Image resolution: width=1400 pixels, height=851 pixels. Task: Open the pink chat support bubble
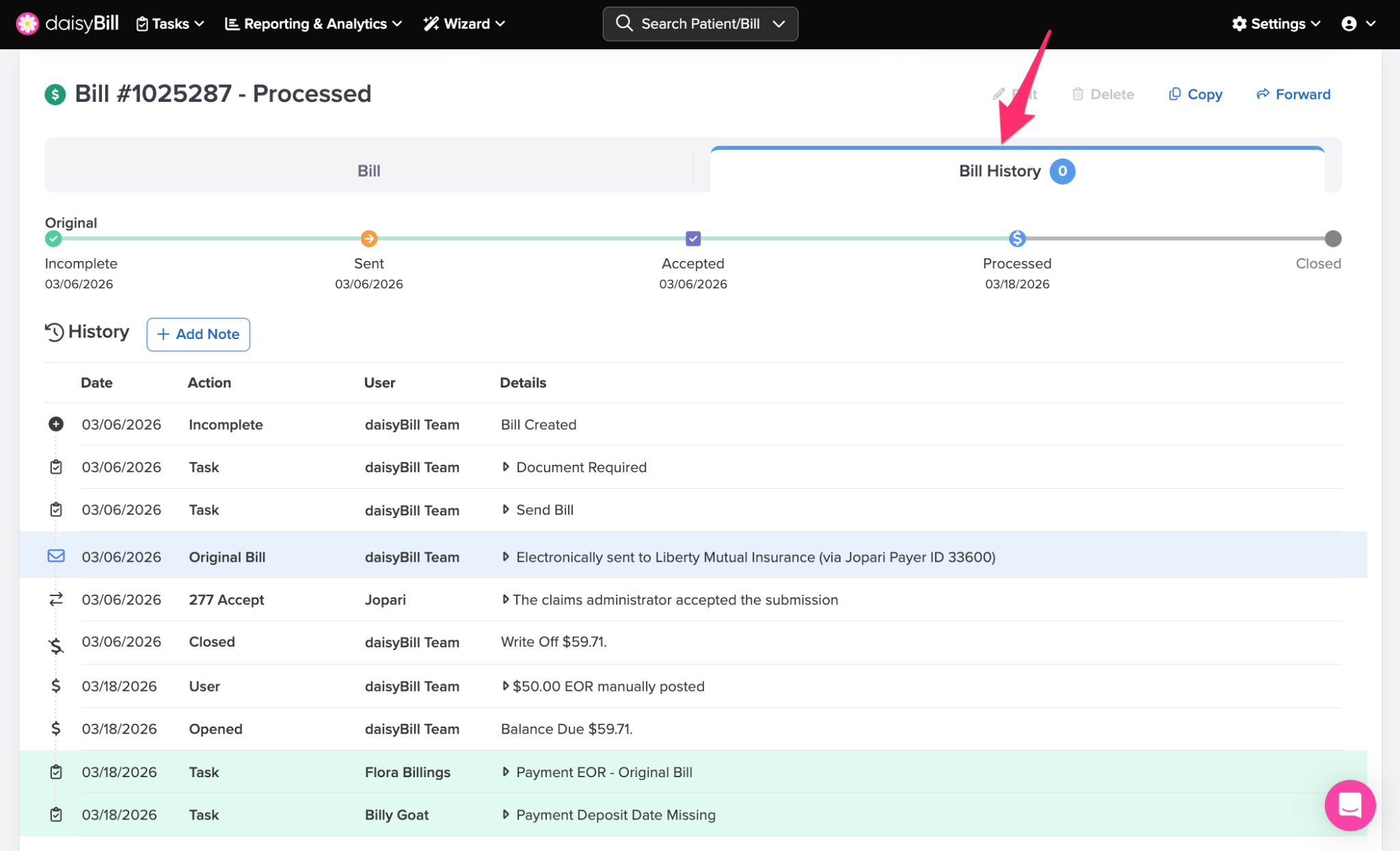pos(1349,805)
